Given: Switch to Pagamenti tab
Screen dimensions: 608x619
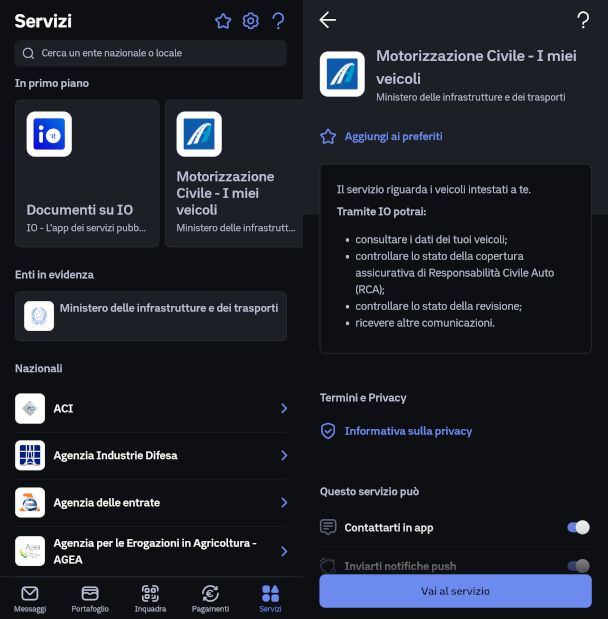Looking at the screenshot, I should pyautogui.click(x=210, y=599).
